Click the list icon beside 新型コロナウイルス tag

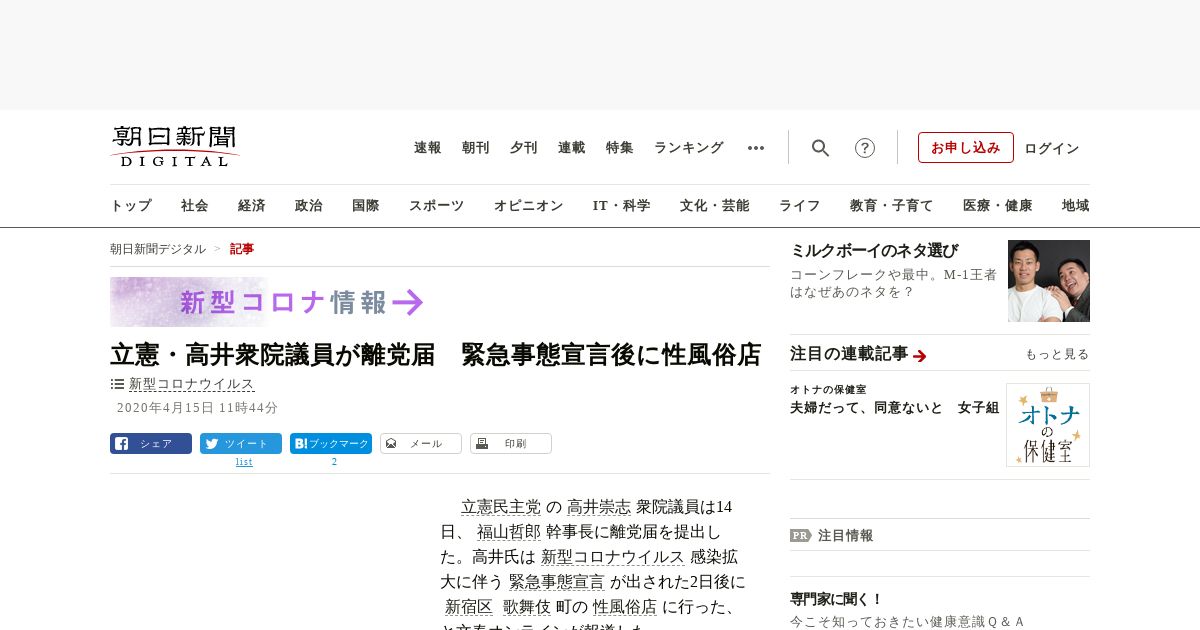coord(117,384)
